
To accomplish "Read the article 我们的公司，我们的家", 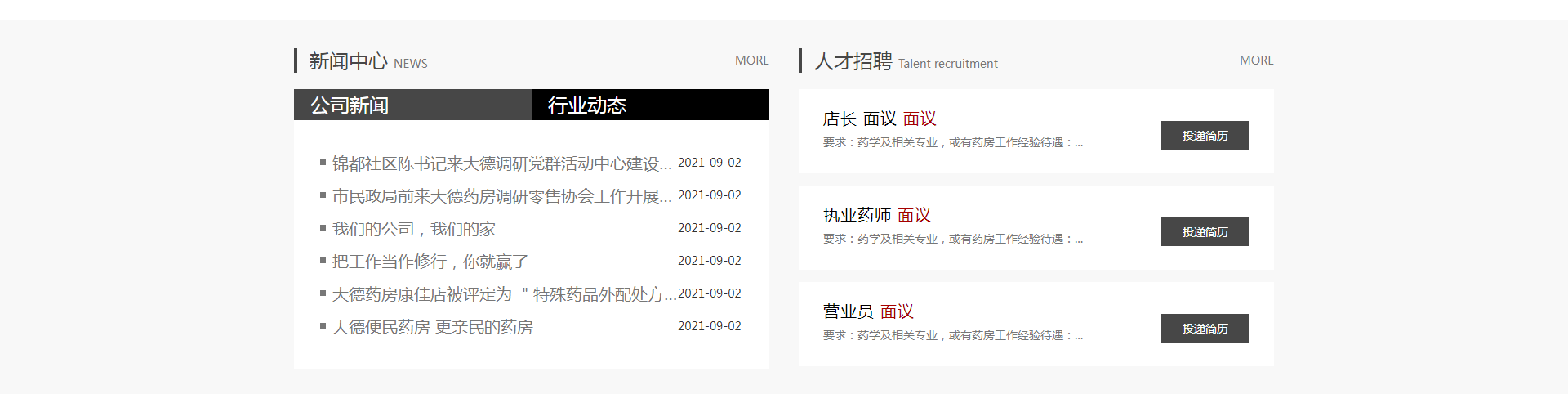I will pos(413,229).
